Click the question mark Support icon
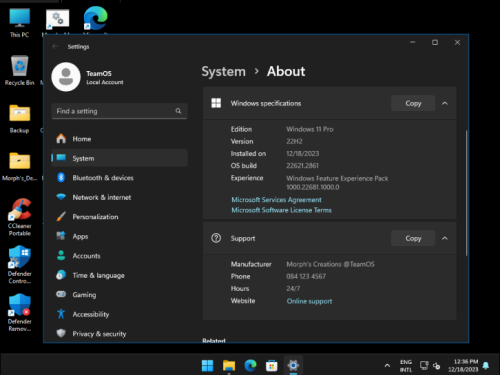The height and width of the screenshot is (375, 500). coord(216,238)
